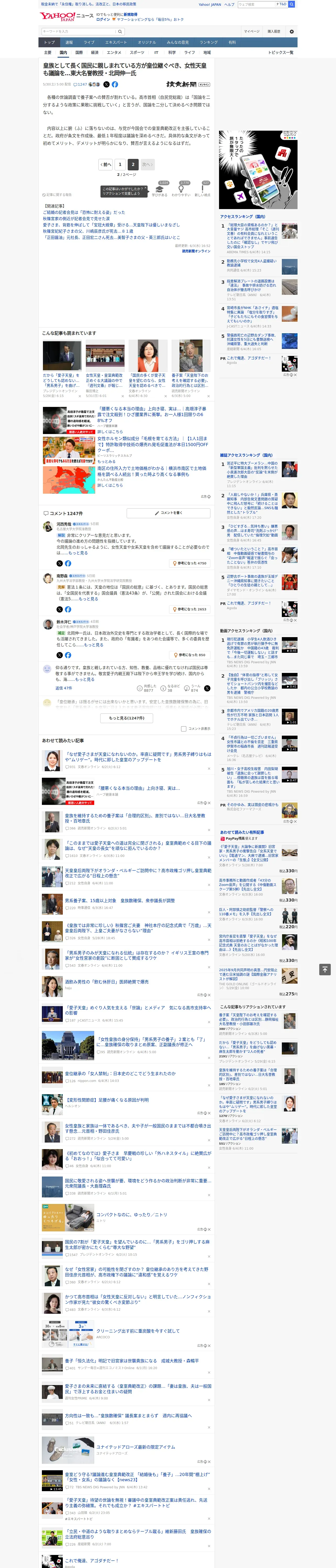
Task: Jump to page 1 of the article
Action: point(120,164)
